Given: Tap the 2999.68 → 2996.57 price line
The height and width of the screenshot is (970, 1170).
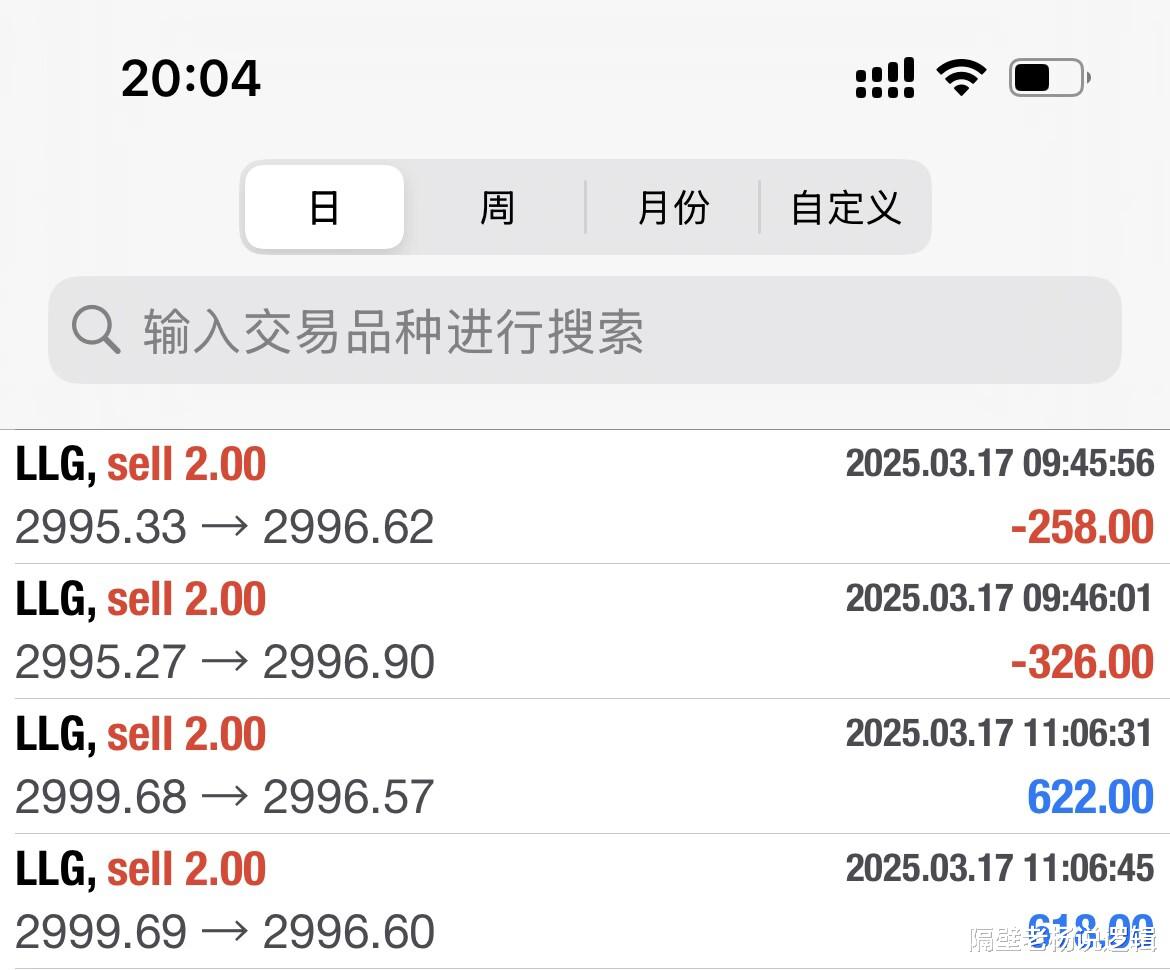Looking at the screenshot, I should tap(225, 797).
